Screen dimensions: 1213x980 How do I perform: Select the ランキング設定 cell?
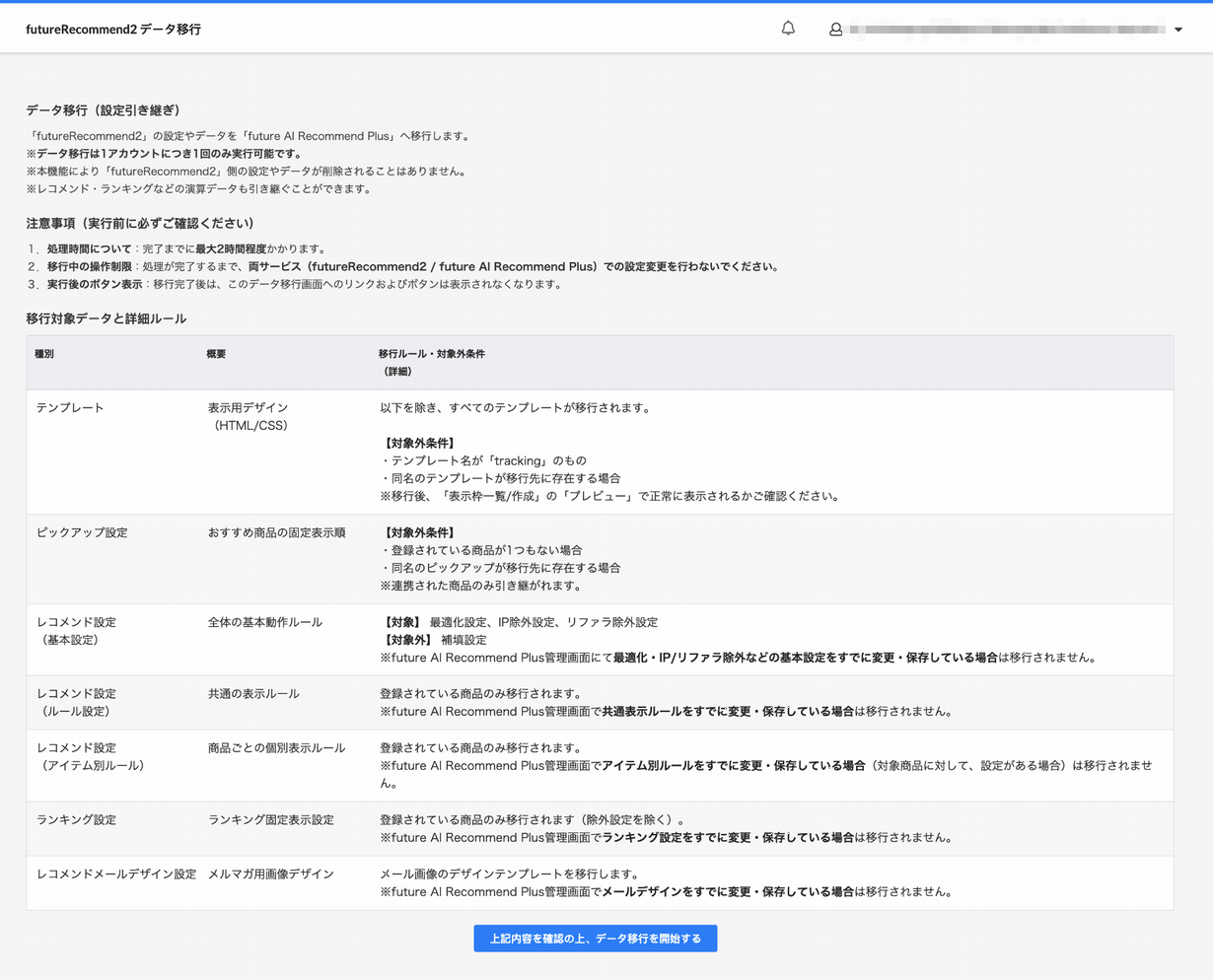click(76, 819)
